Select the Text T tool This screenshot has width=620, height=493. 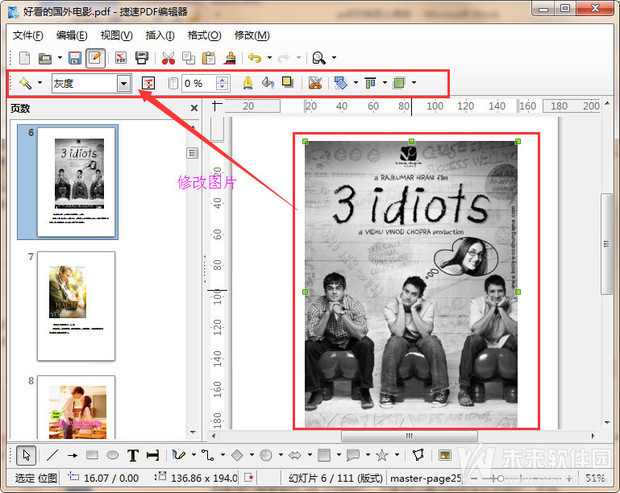(133, 455)
